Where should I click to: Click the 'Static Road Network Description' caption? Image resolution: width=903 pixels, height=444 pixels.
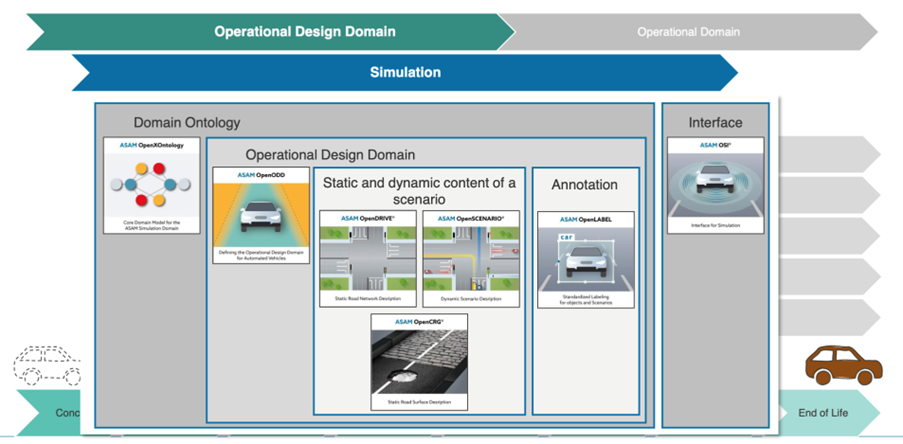tap(368, 299)
